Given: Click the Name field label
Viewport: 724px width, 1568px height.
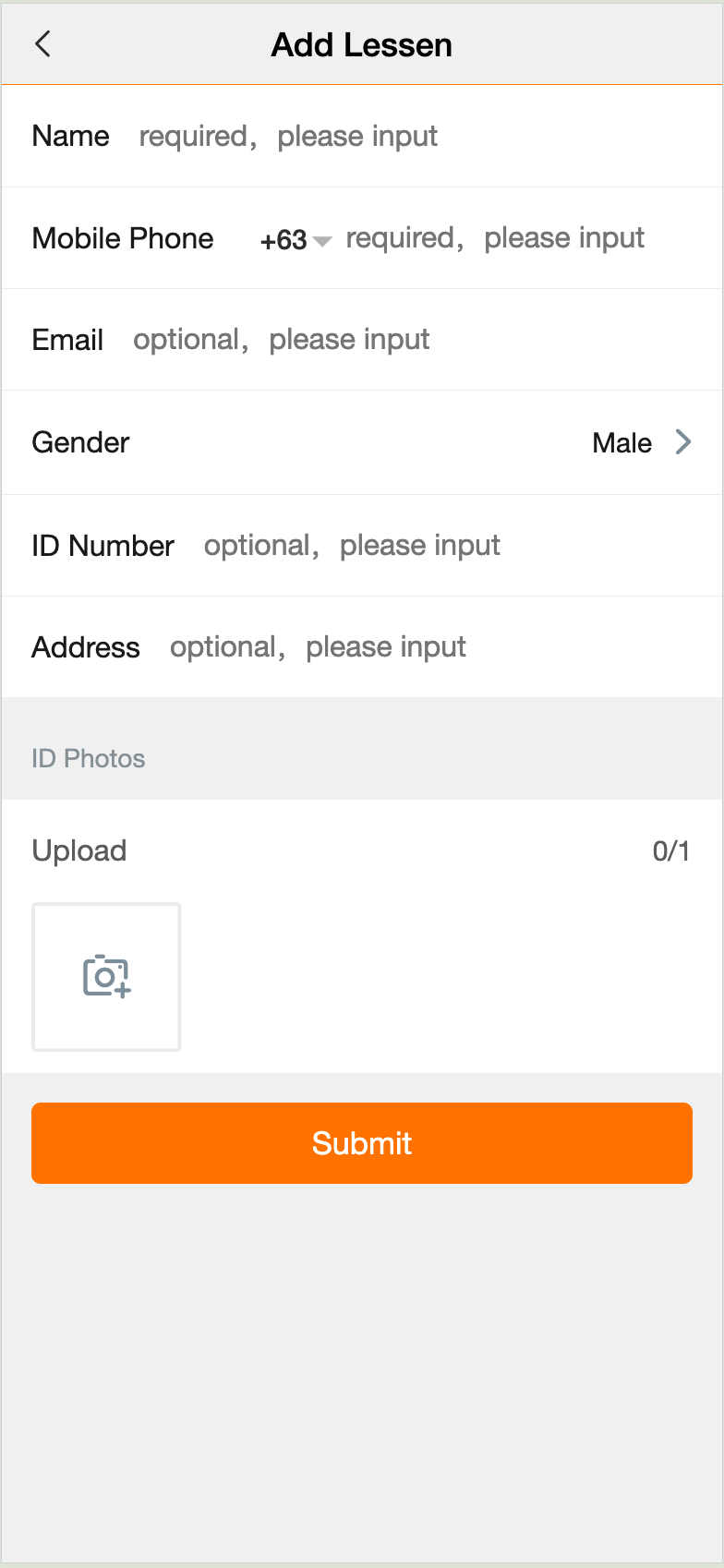Looking at the screenshot, I should tap(70, 137).
